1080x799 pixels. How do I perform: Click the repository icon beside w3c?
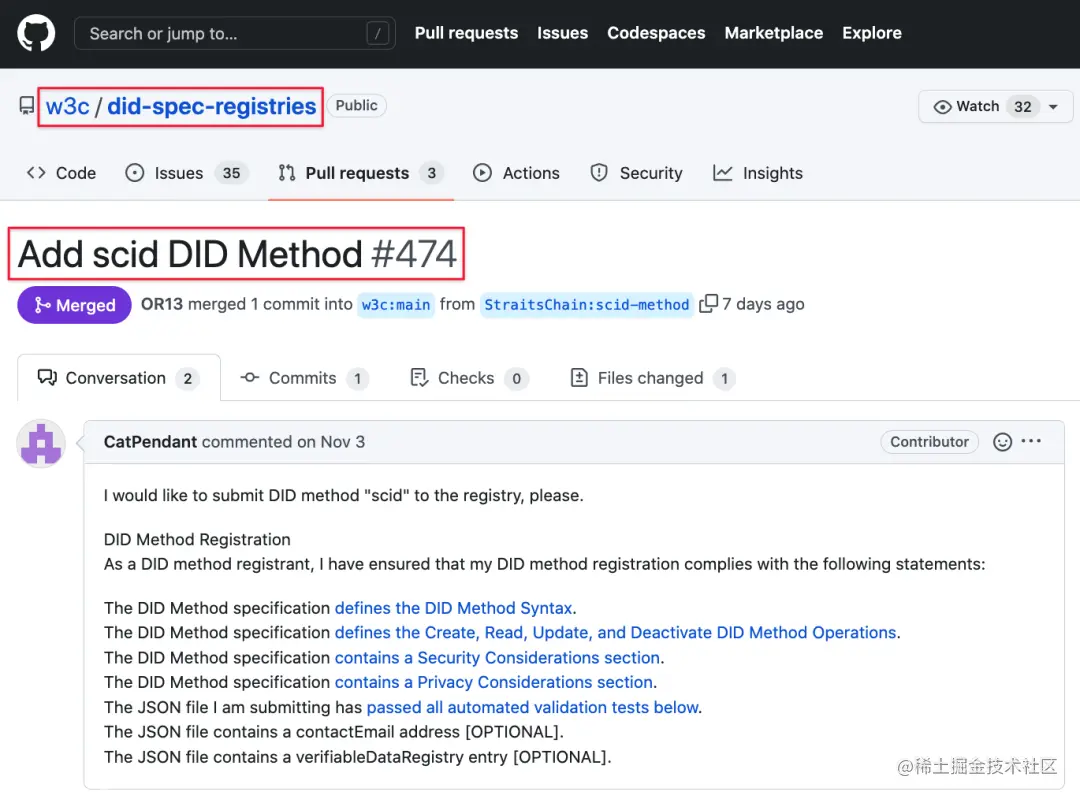[x=27, y=106]
